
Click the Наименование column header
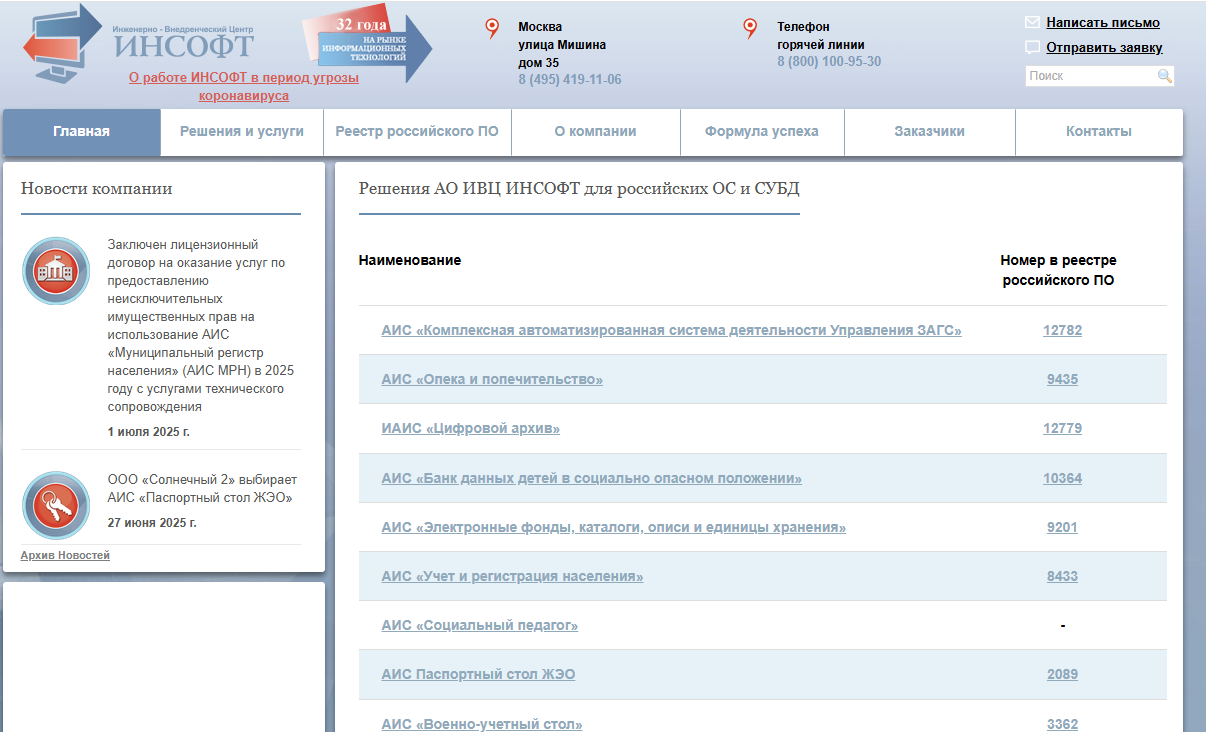410,260
